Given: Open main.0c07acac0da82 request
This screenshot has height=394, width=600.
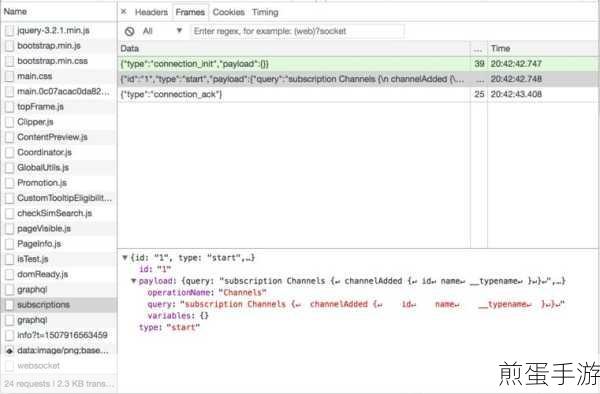Looking at the screenshot, I should point(59,92).
